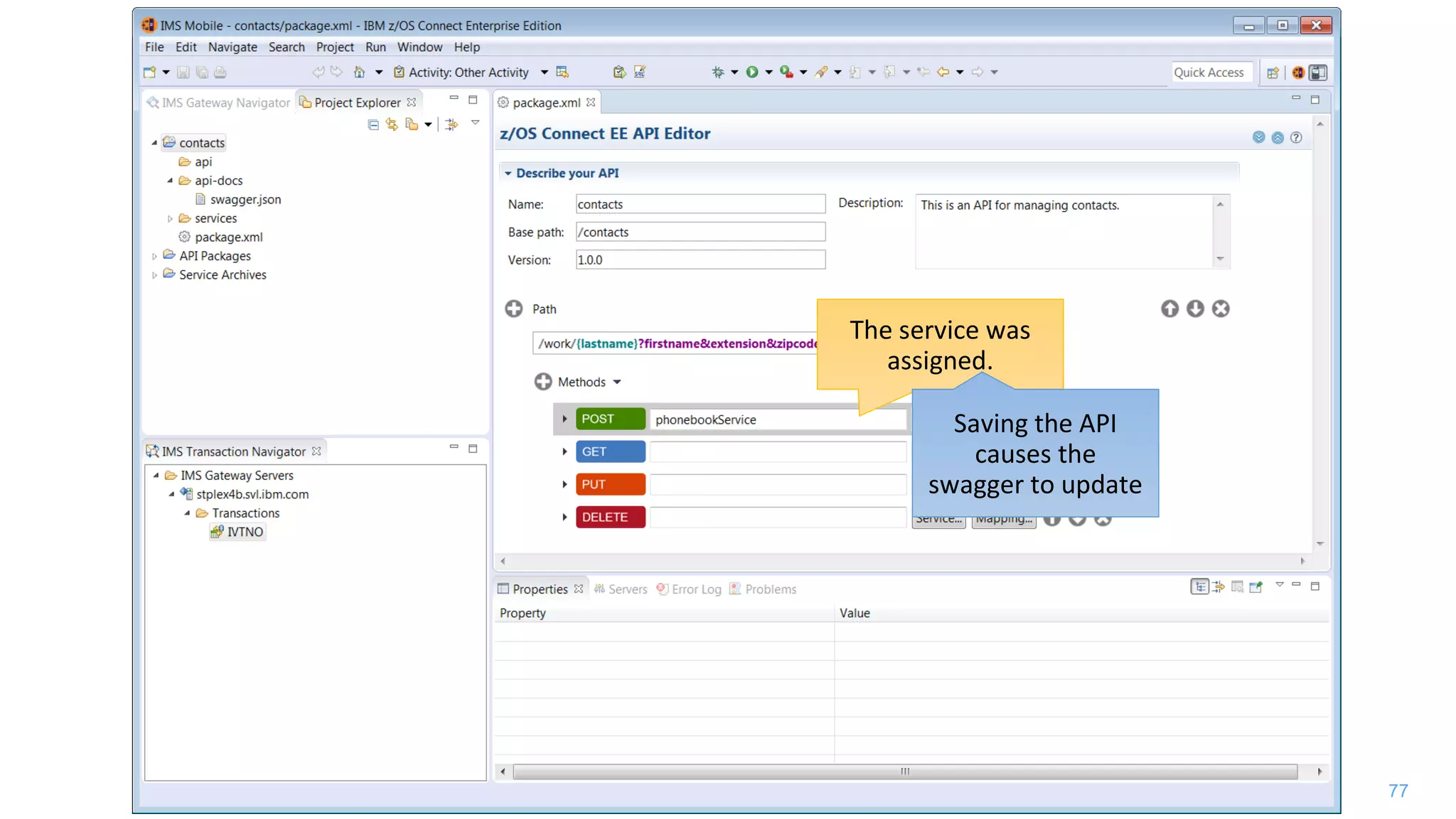1456x819 pixels.
Task: Click the expand-all sections icon in API Editor
Action: click(1259, 137)
